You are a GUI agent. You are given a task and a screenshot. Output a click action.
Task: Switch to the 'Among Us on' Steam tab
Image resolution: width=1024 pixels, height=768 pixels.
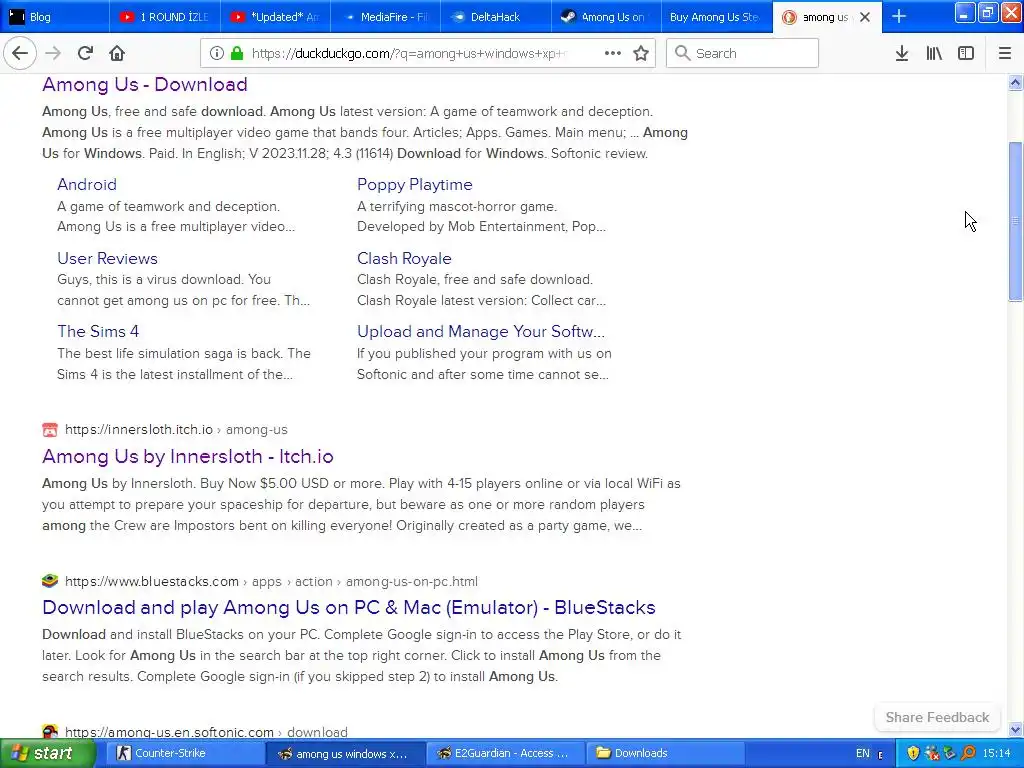click(x=606, y=17)
